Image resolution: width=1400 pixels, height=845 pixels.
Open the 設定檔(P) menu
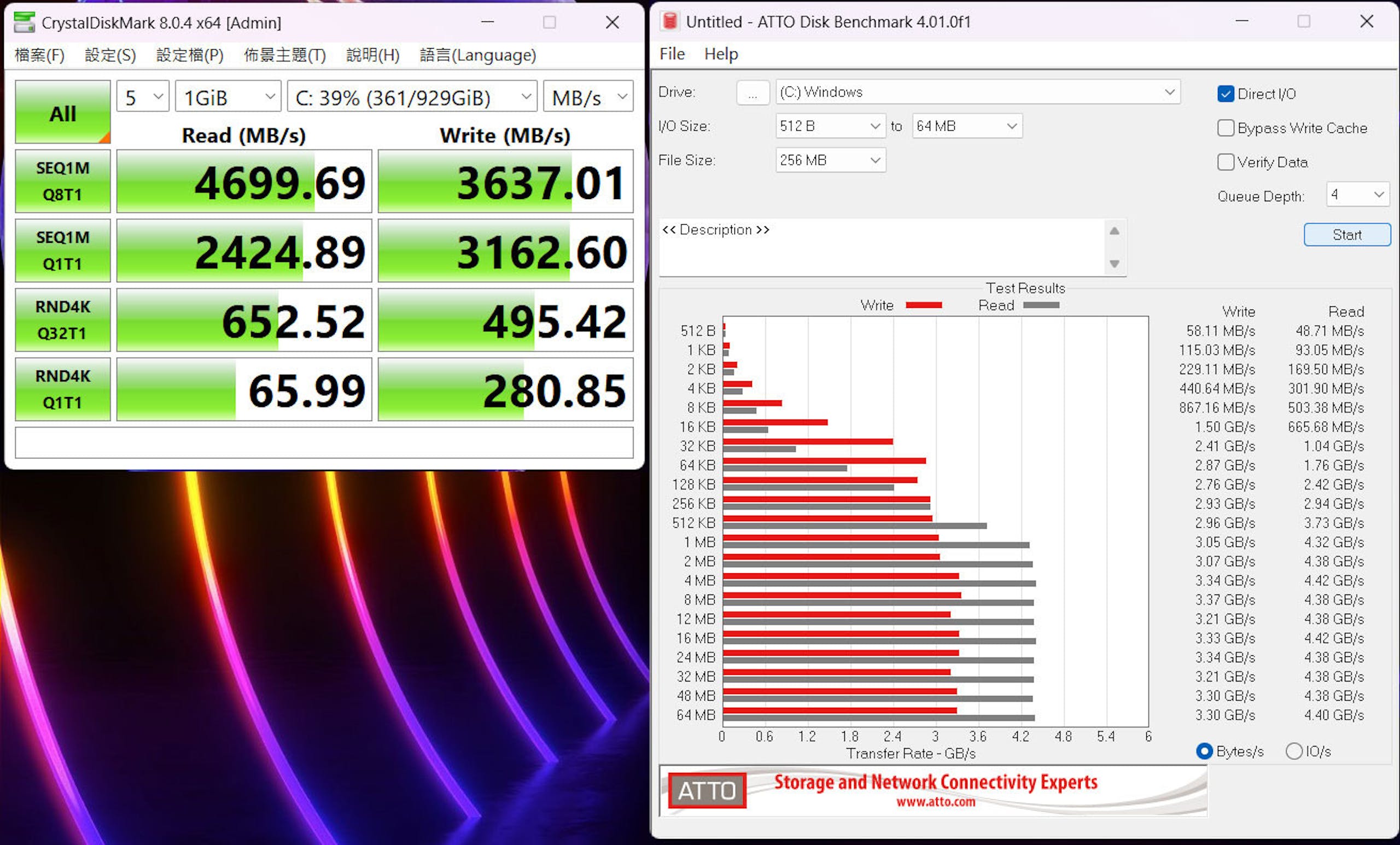190,55
